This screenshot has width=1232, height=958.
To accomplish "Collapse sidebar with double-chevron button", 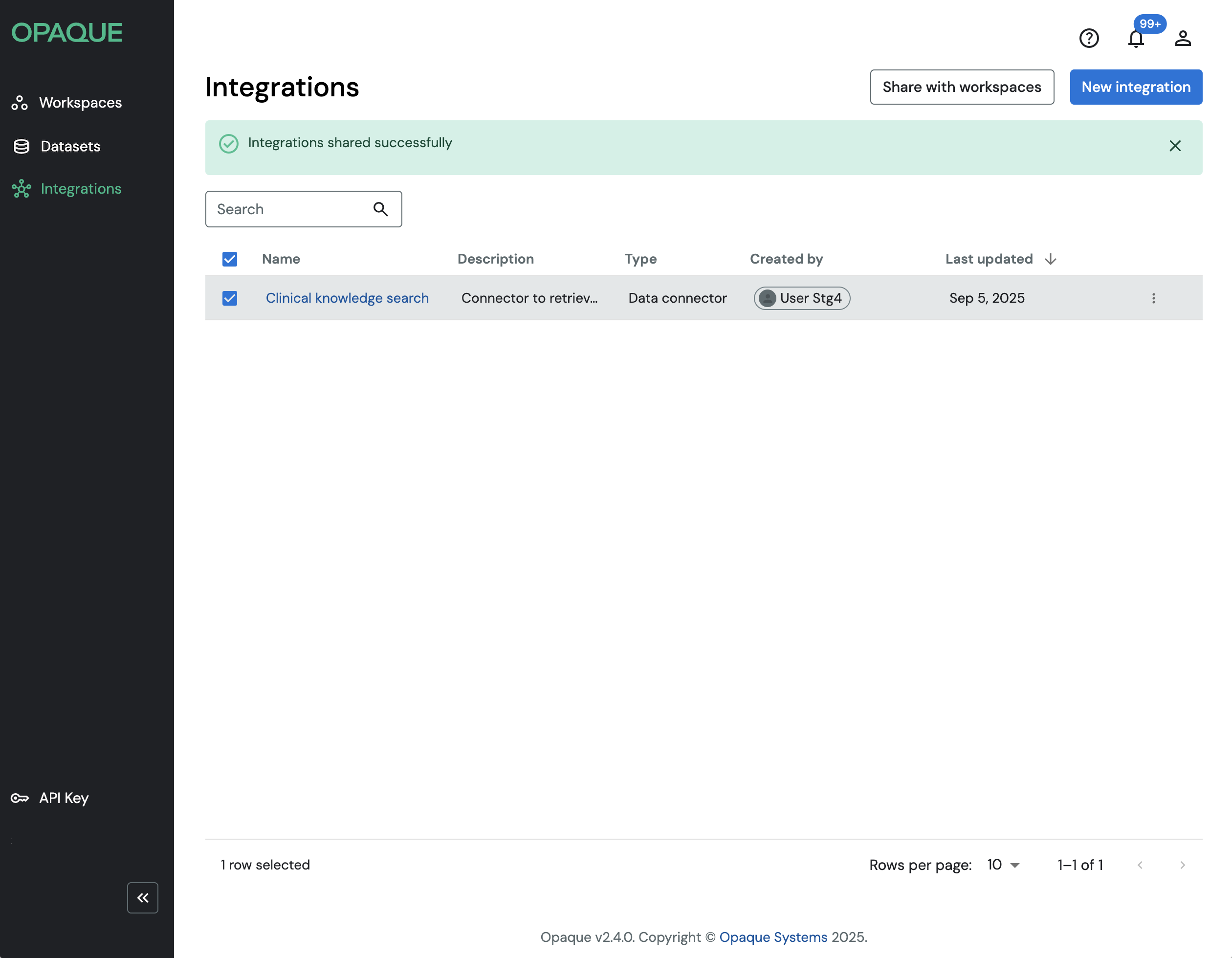I will point(143,897).
